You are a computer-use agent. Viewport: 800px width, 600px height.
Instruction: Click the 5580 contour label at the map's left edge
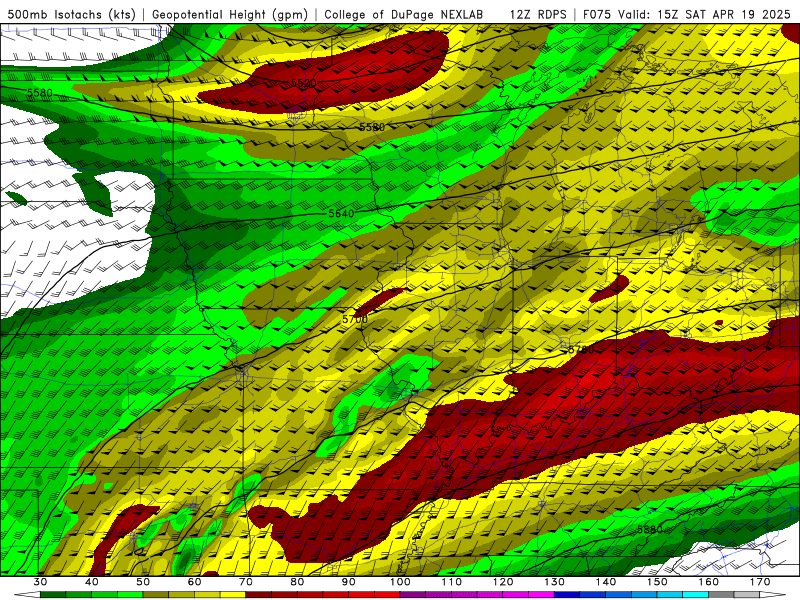pos(40,93)
